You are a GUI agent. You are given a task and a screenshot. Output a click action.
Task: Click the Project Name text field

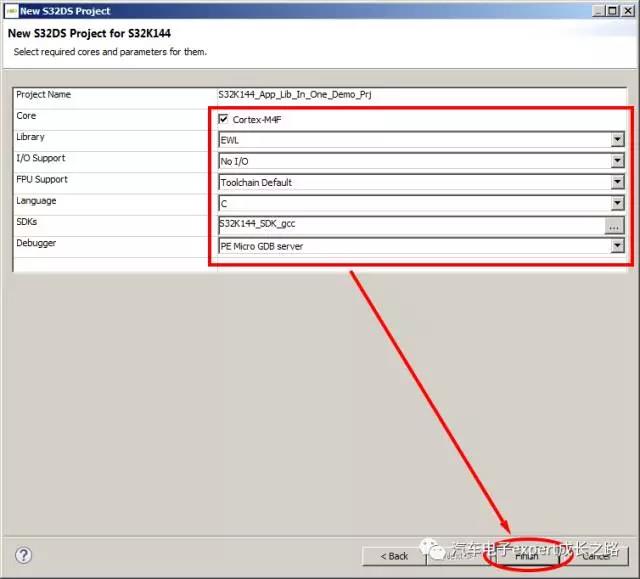pyautogui.click(x=420, y=94)
